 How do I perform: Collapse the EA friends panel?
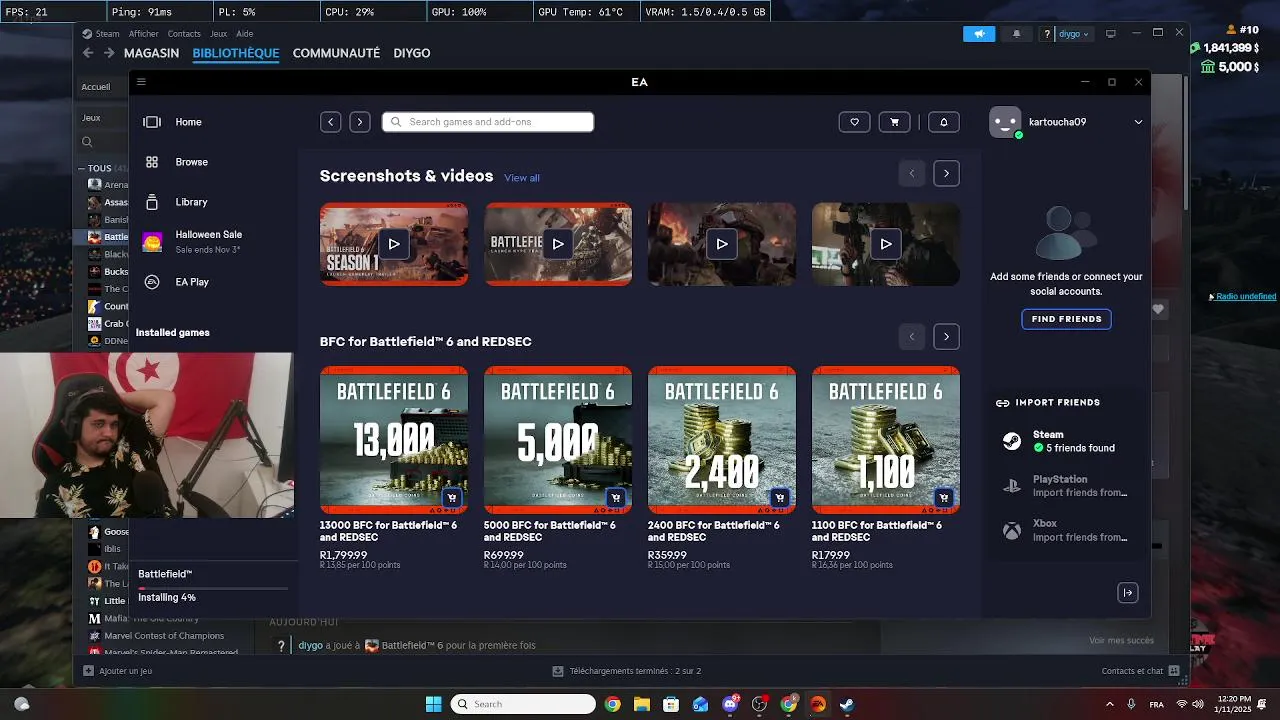[x=1128, y=593]
